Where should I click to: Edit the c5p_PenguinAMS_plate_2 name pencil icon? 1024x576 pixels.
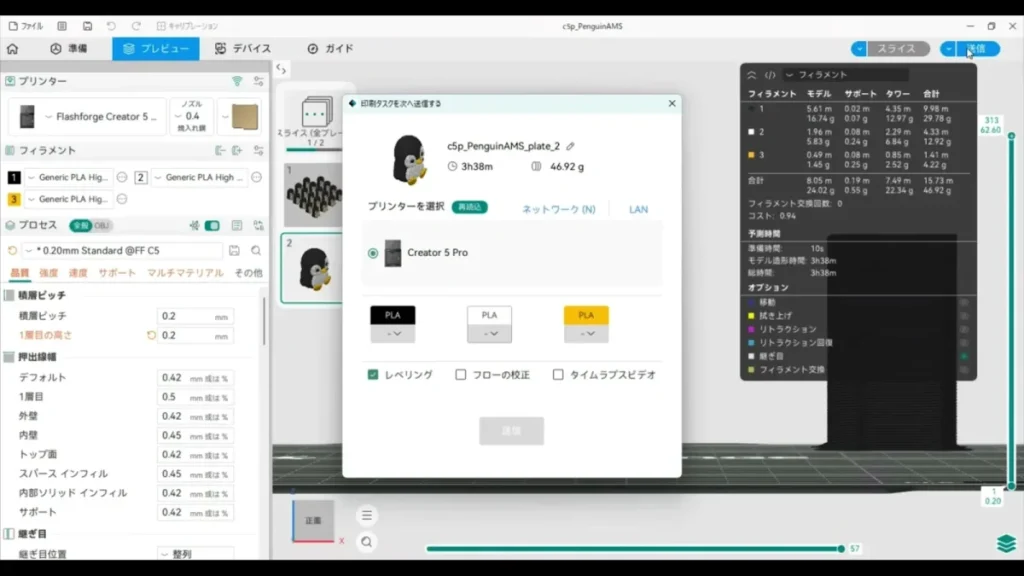click(x=570, y=146)
